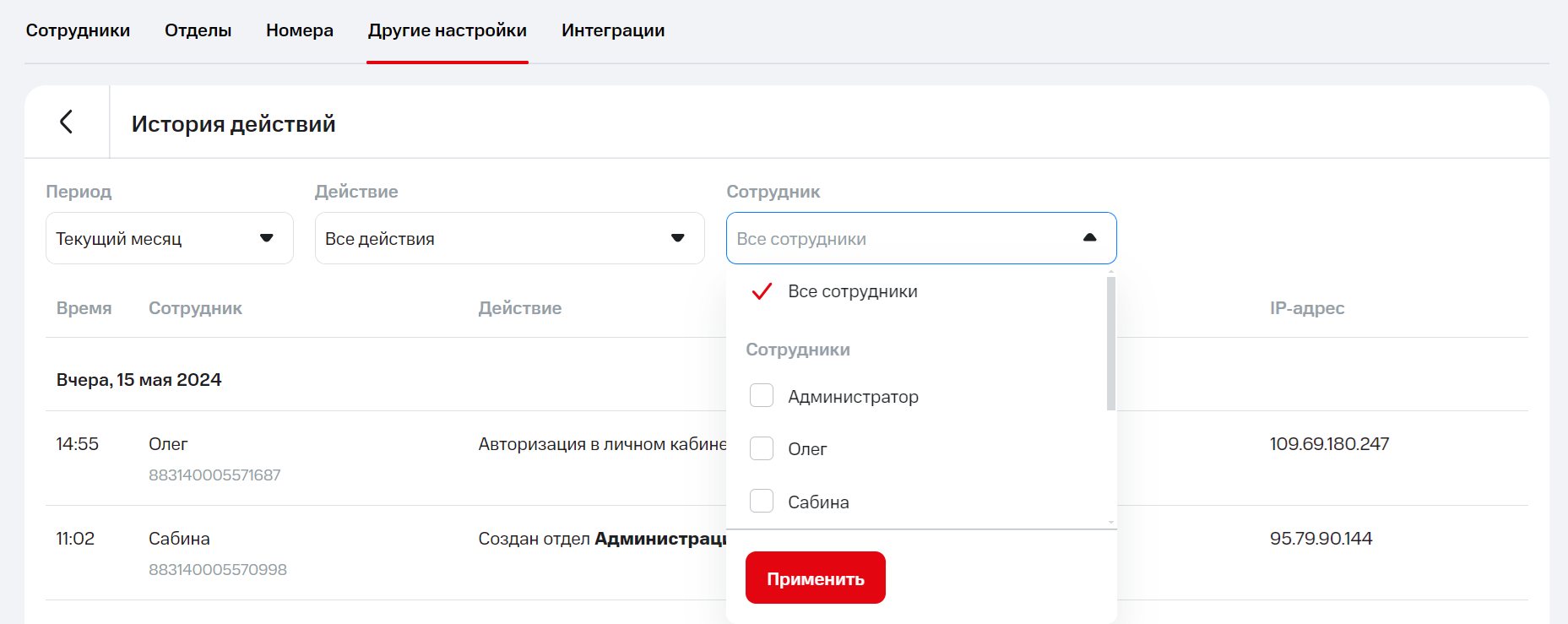Select the 'Другие настройки' tab
Viewport: 1568px width, 624px height.
448,30
